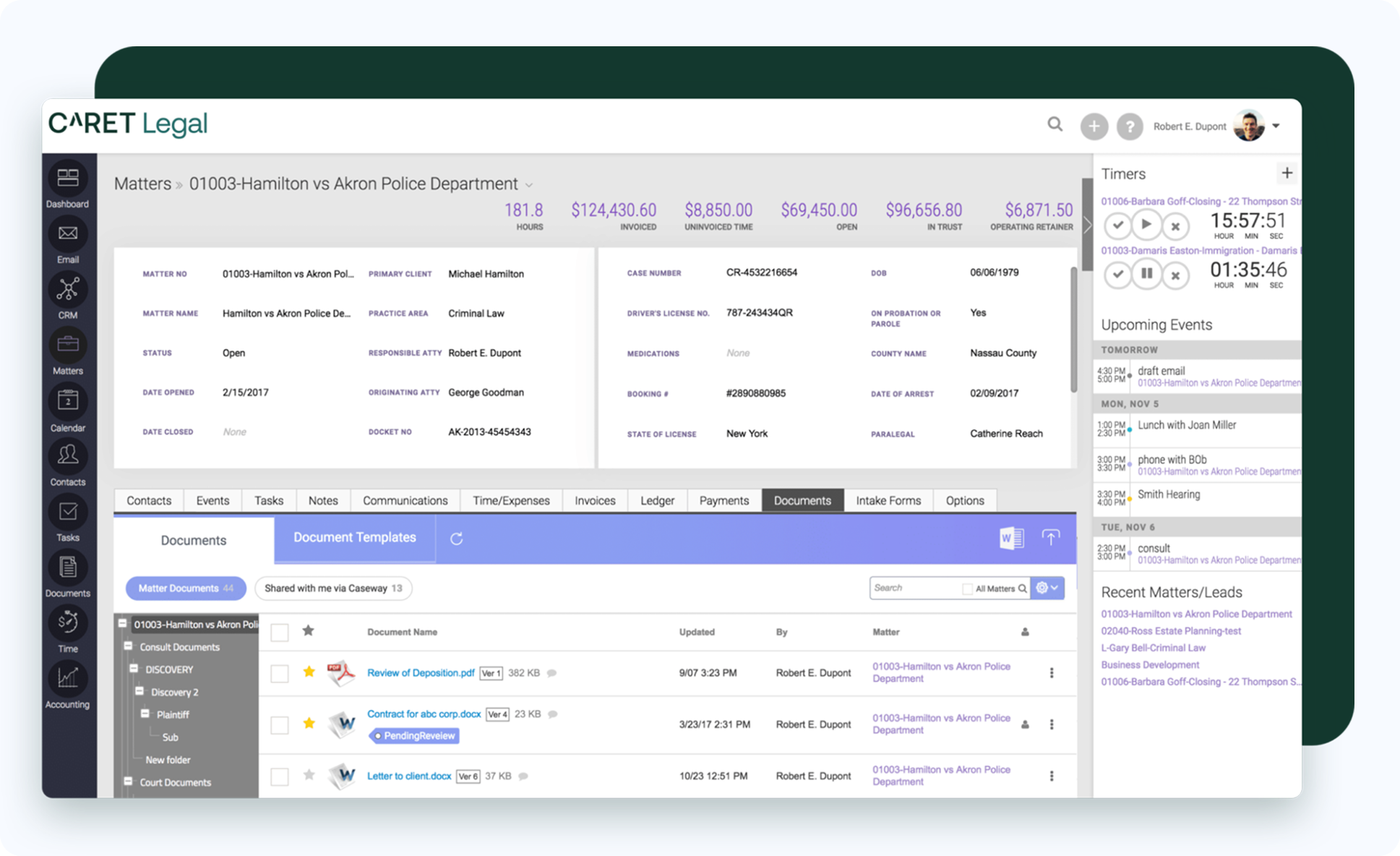Switch to the Invoices tab
1400x856 pixels.
(595, 500)
